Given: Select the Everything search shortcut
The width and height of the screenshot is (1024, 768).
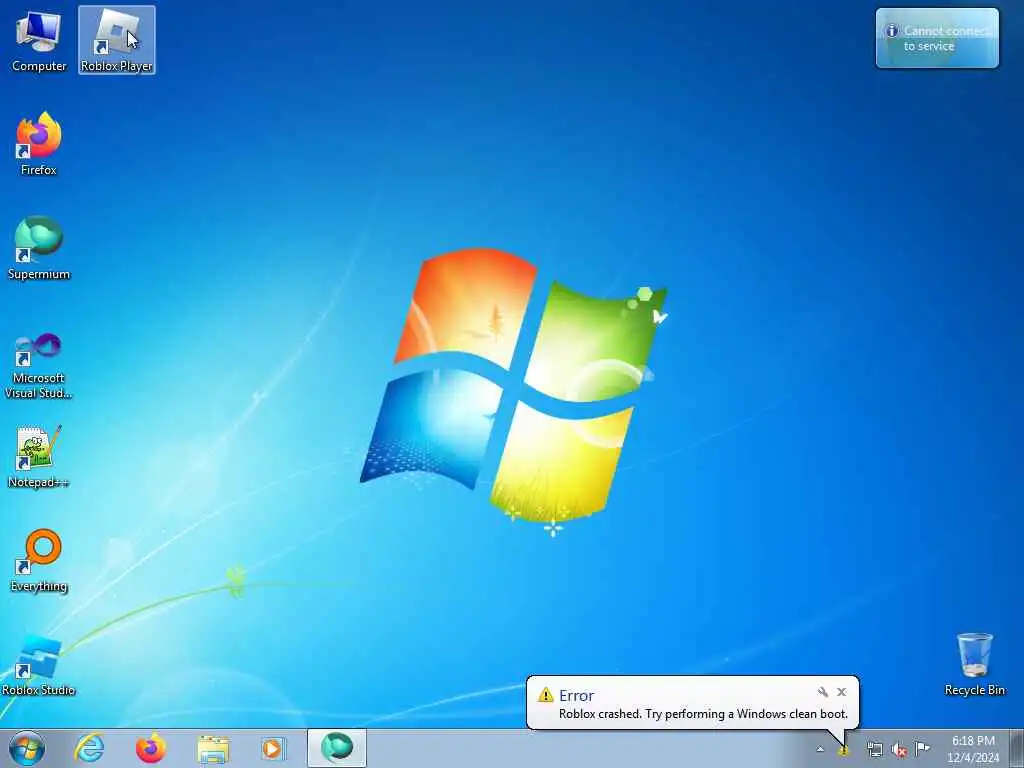Looking at the screenshot, I should (x=39, y=560).
